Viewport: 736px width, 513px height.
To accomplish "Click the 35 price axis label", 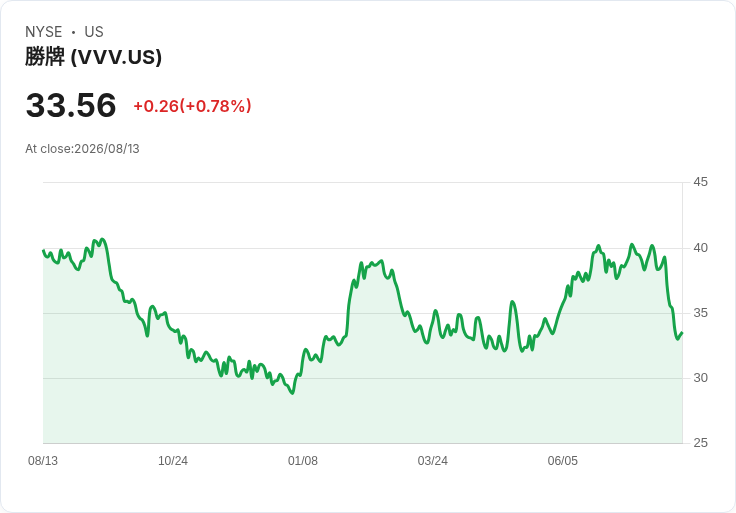I will (700, 313).
